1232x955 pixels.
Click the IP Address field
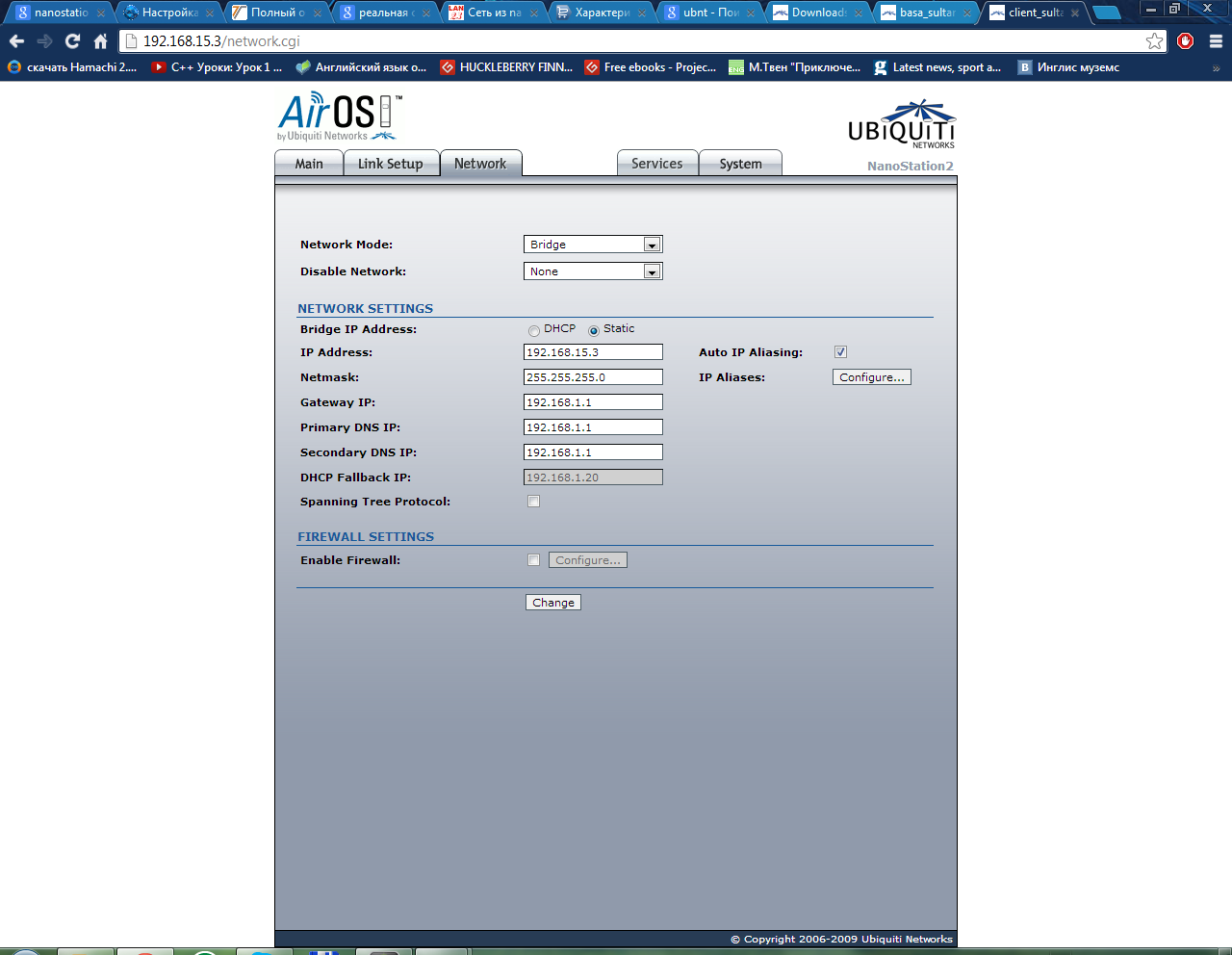click(x=593, y=352)
